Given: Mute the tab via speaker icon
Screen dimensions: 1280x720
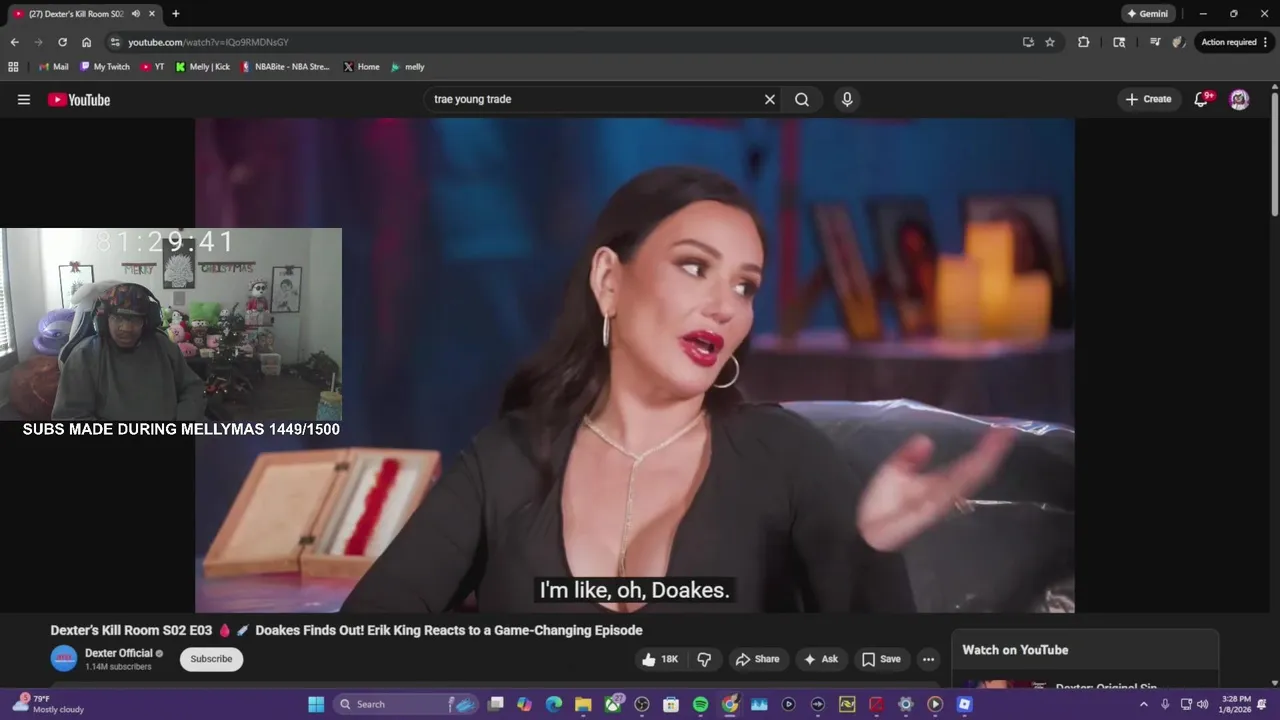Looking at the screenshot, I should [136, 14].
